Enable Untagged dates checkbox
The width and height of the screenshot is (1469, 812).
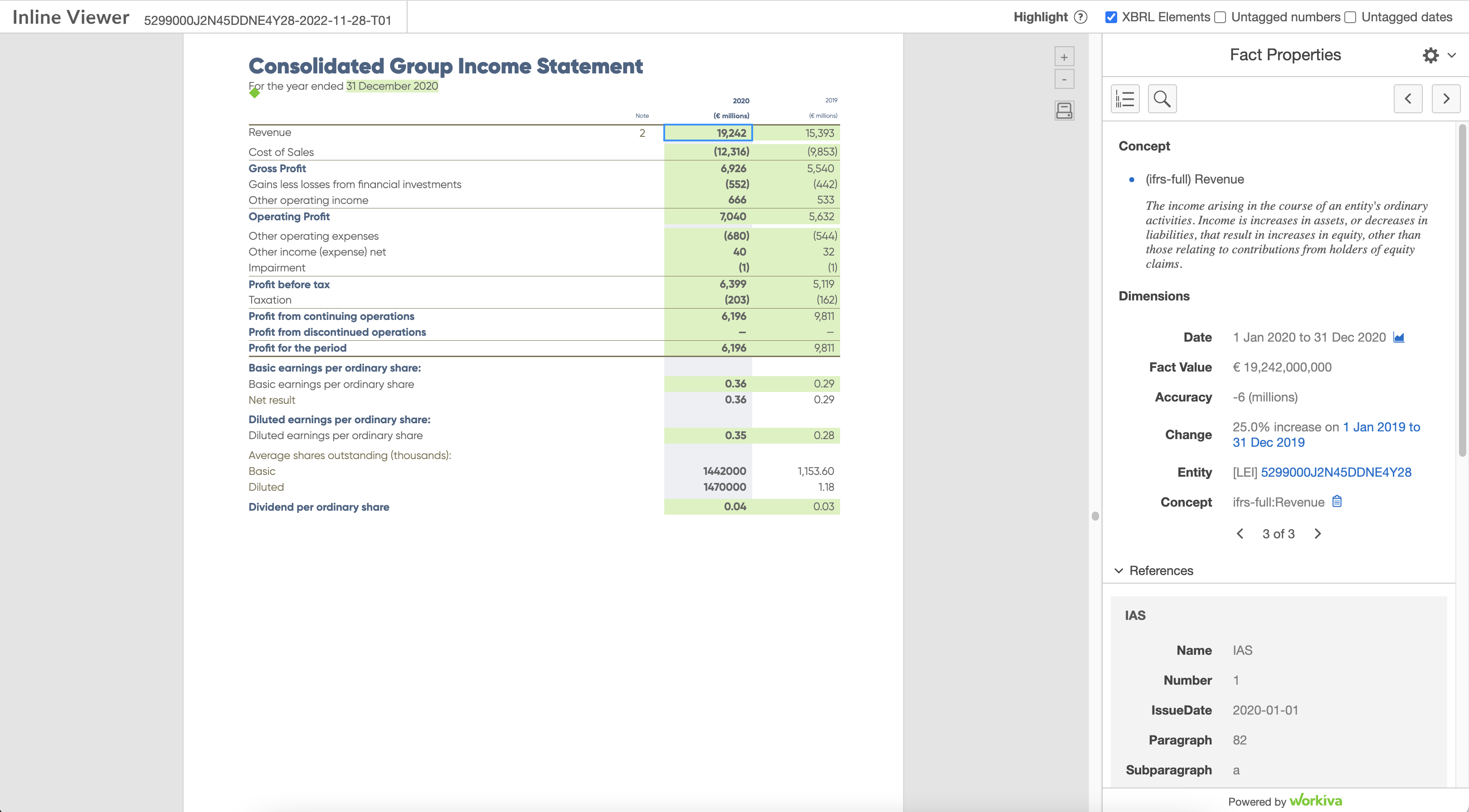click(x=1350, y=17)
